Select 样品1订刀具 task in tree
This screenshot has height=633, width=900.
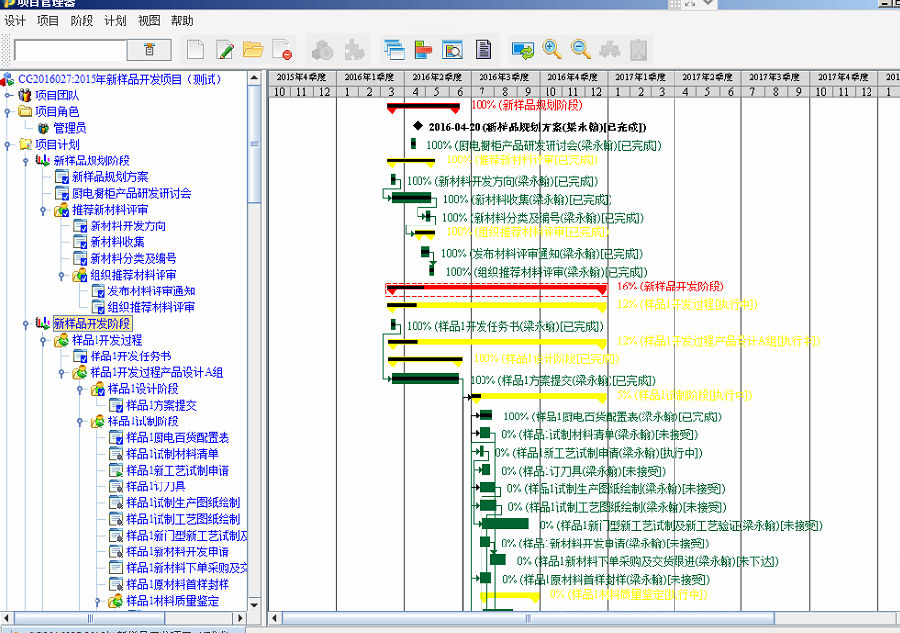point(155,487)
